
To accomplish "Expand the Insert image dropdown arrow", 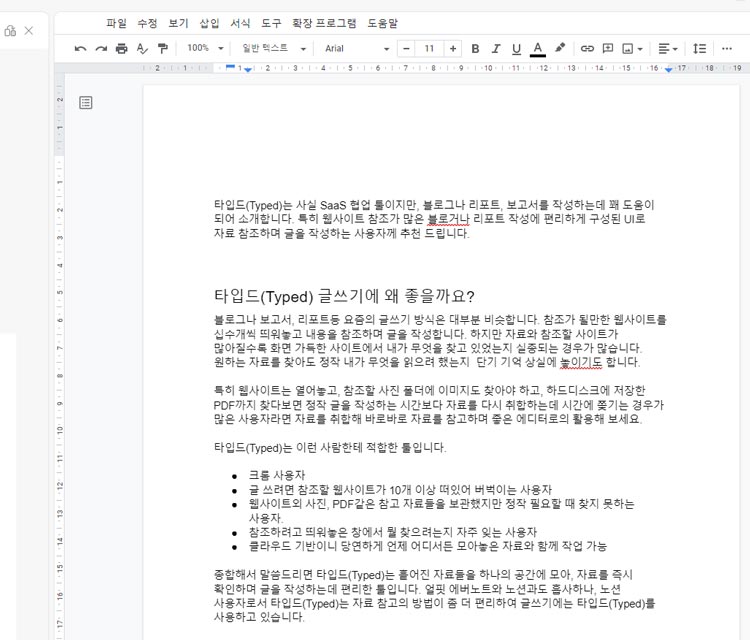I will point(640,49).
